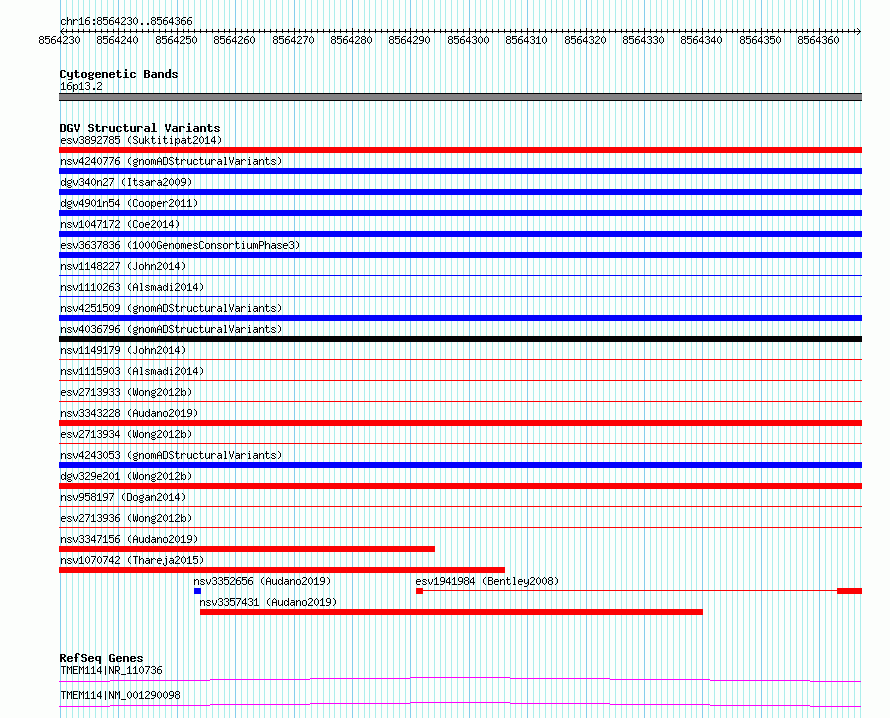Screen dimensions: 890x718
Task: Click ruler position 8564260
Action: coord(234,40)
